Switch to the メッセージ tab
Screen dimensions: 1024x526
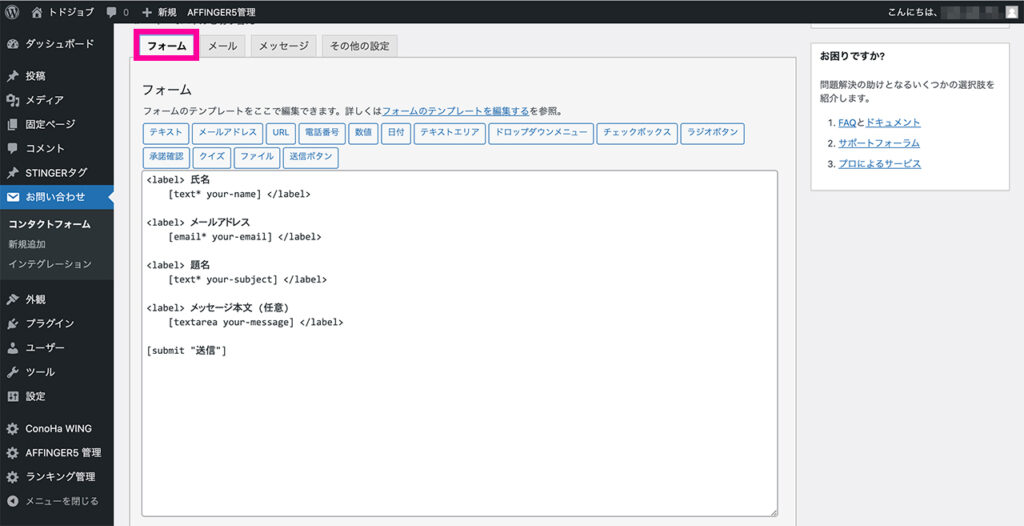283,46
